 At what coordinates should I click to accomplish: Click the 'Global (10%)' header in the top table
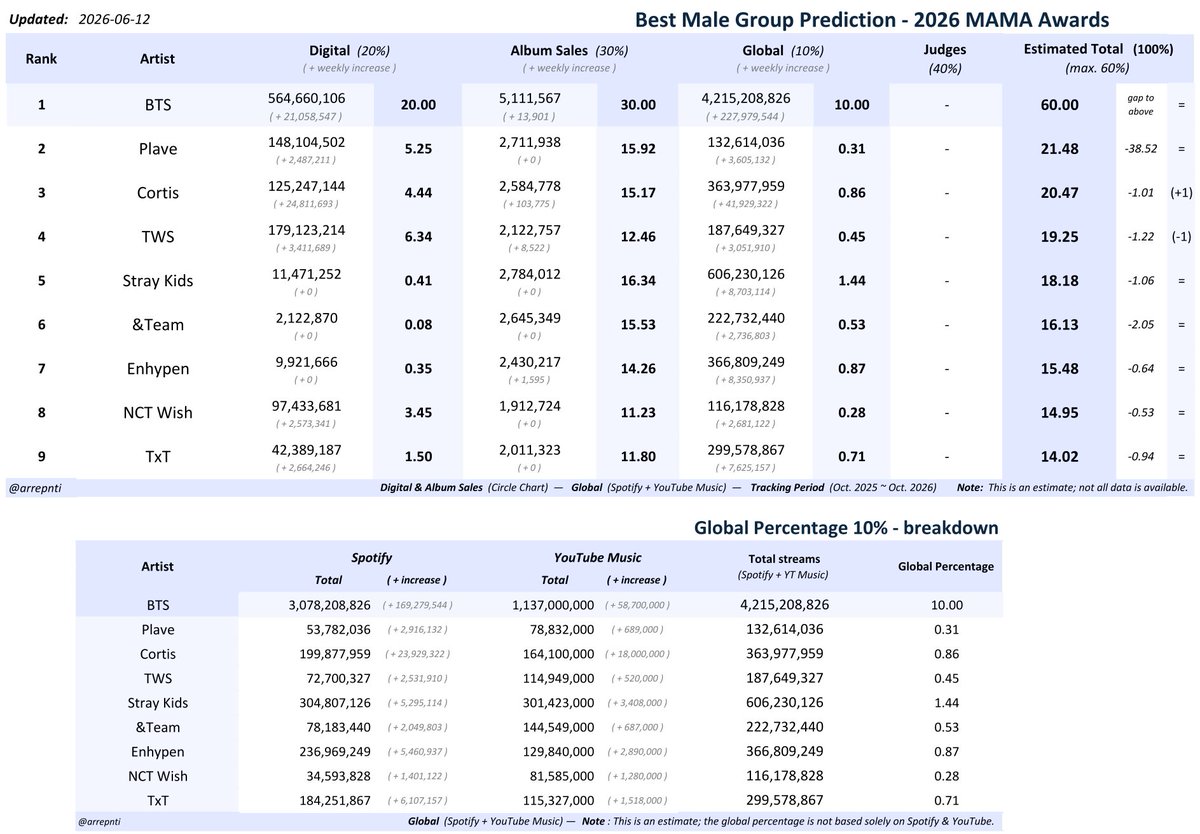coord(782,50)
